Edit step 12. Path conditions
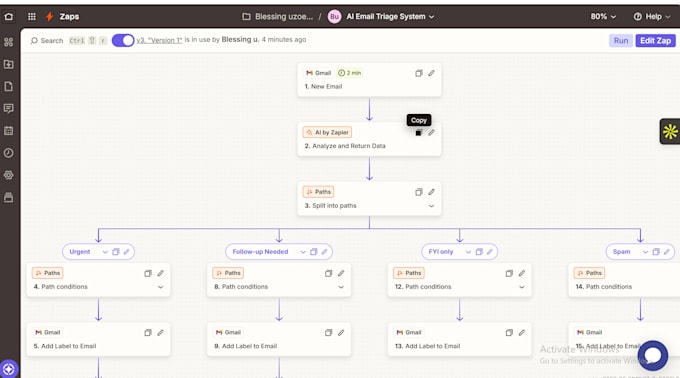Screen dimensions: 680x378 point(522,274)
